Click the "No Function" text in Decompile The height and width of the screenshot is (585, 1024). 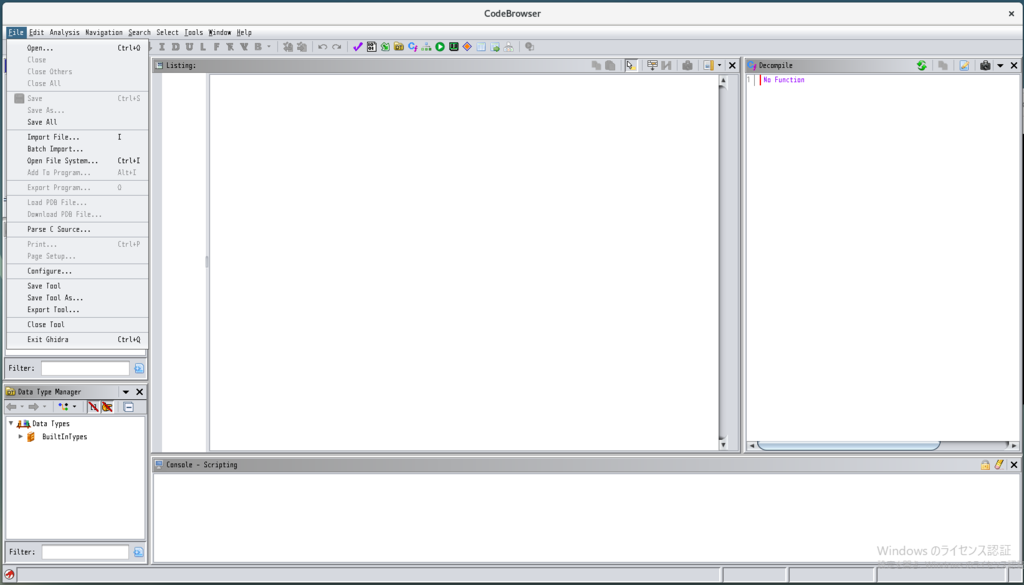tap(784, 80)
